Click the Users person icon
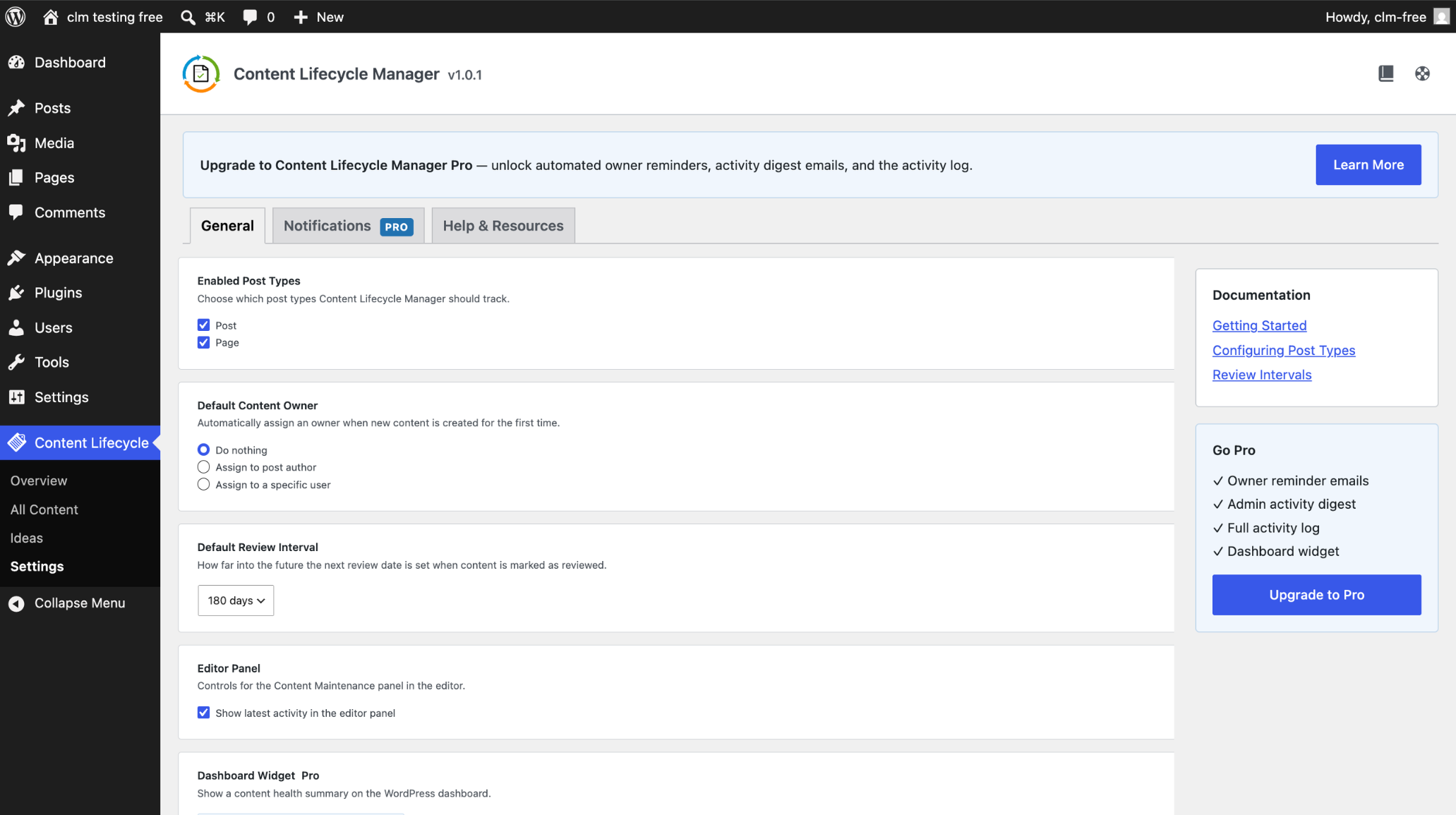Image resolution: width=1456 pixels, height=815 pixels. [x=16, y=327]
